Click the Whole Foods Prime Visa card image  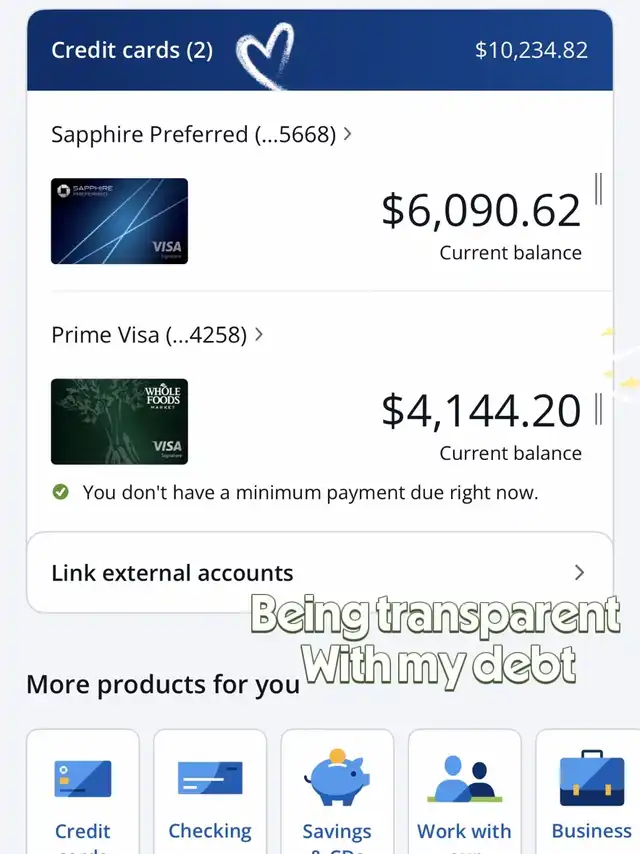(119, 421)
